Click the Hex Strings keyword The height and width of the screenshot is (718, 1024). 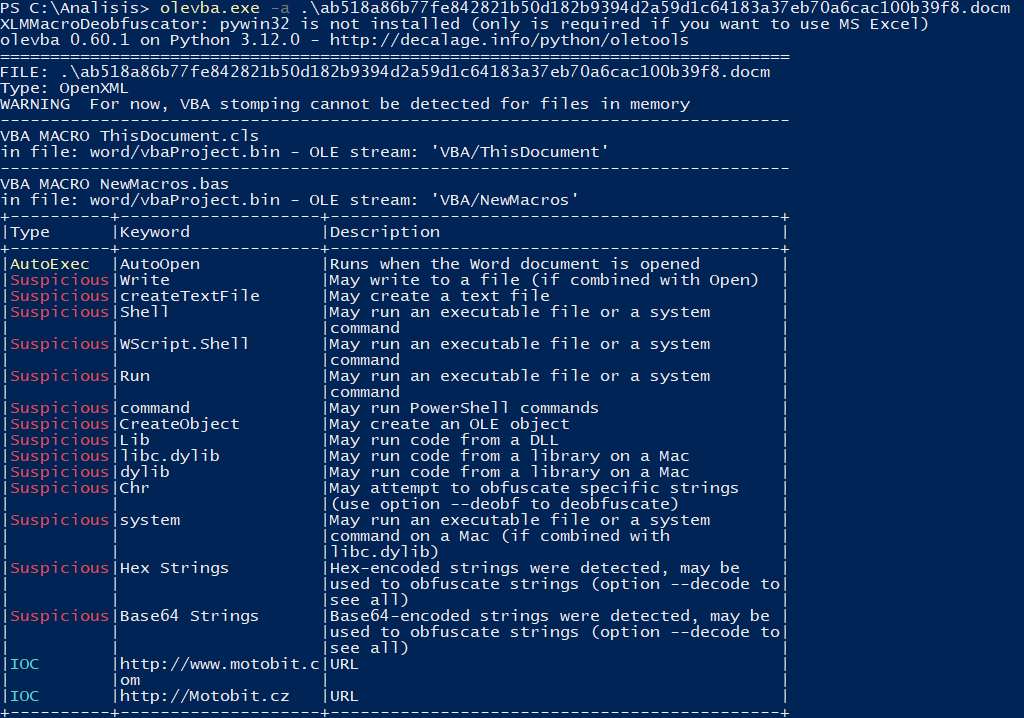pyautogui.click(x=175, y=568)
